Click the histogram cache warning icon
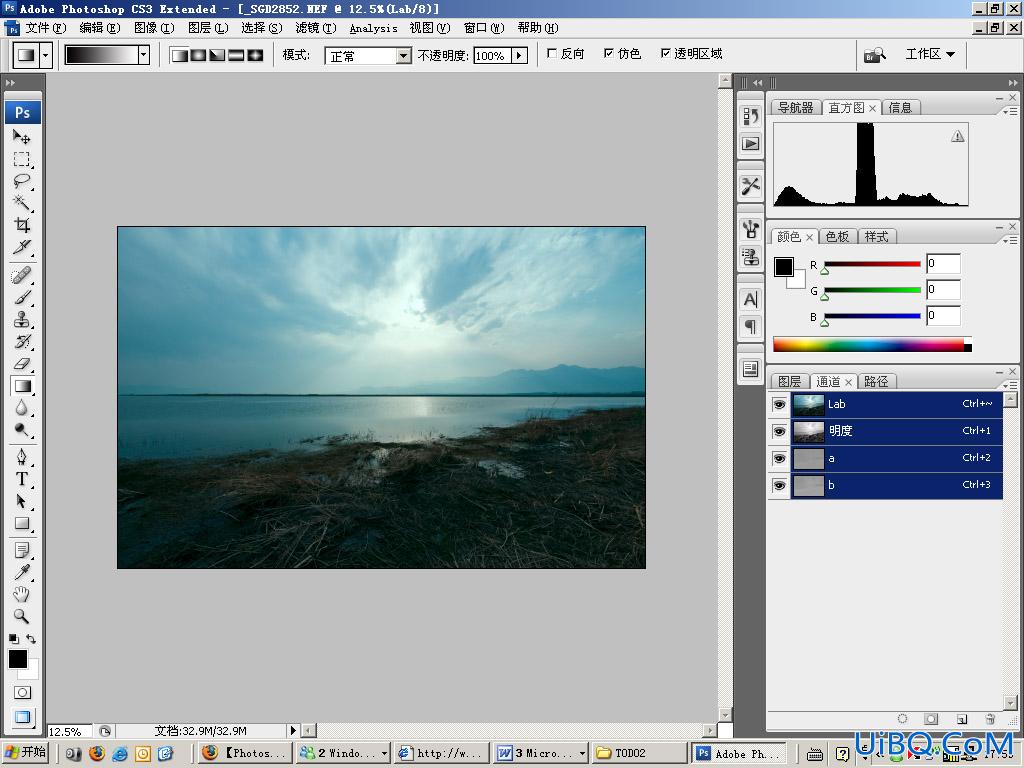Image resolution: width=1024 pixels, height=768 pixels. (957, 136)
